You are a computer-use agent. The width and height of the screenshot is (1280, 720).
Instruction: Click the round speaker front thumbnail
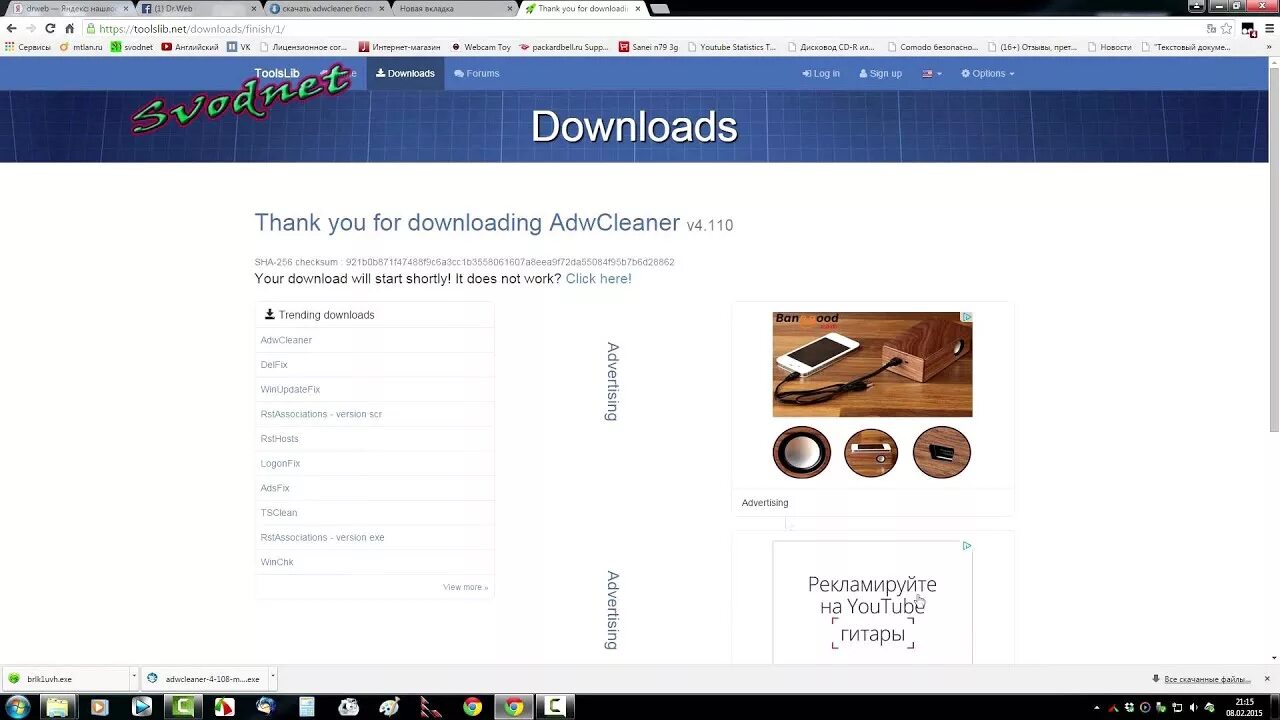[x=801, y=452]
